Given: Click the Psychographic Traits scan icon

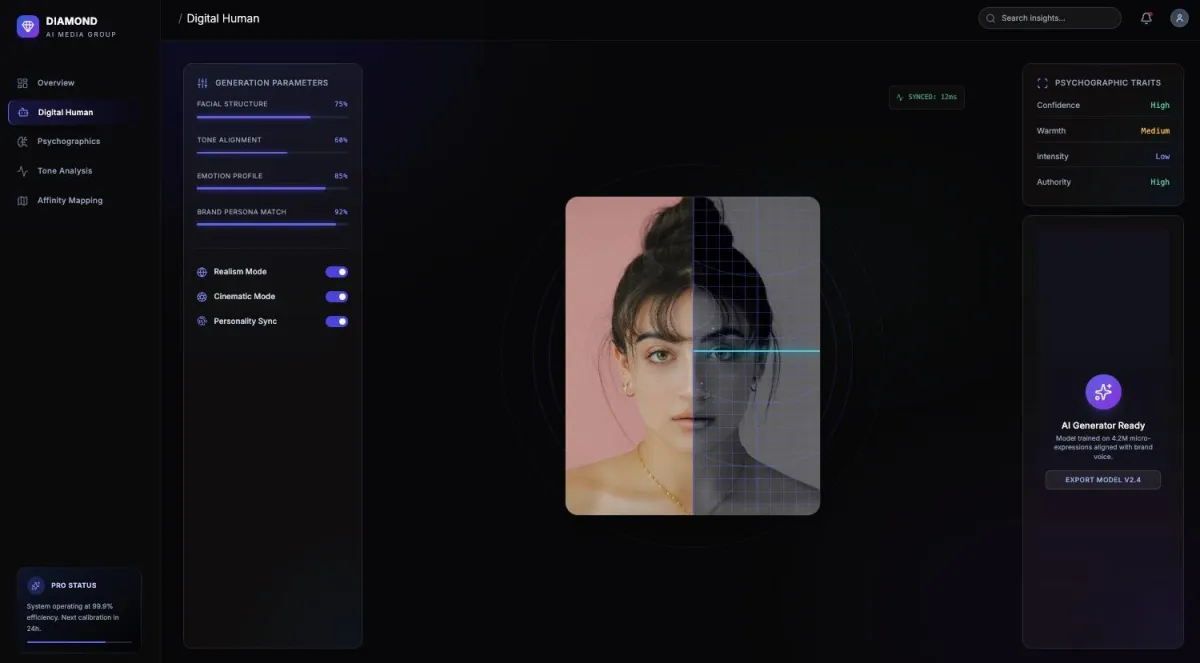Looking at the screenshot, I should point(1043,83).
